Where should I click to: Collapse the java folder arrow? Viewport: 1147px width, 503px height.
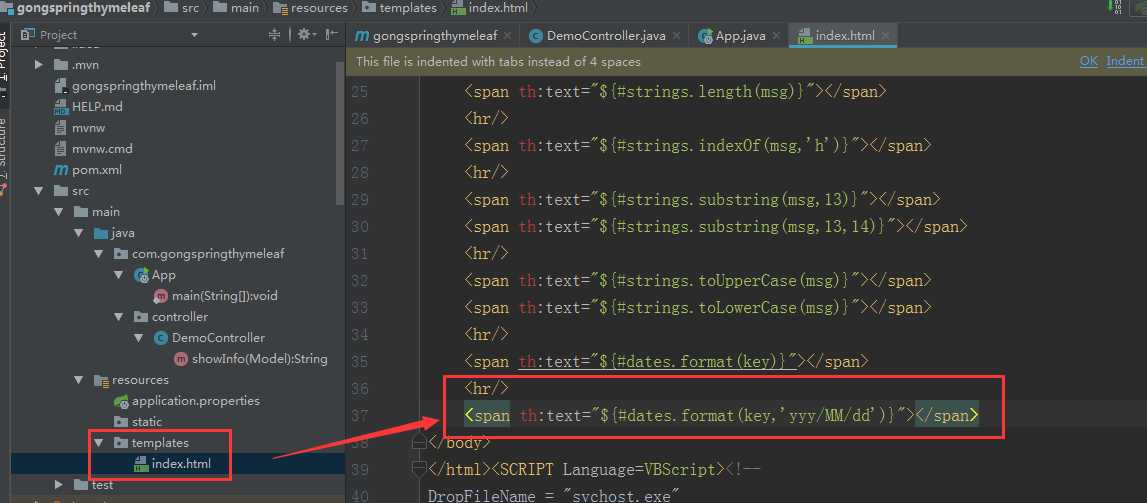(78, 233)
